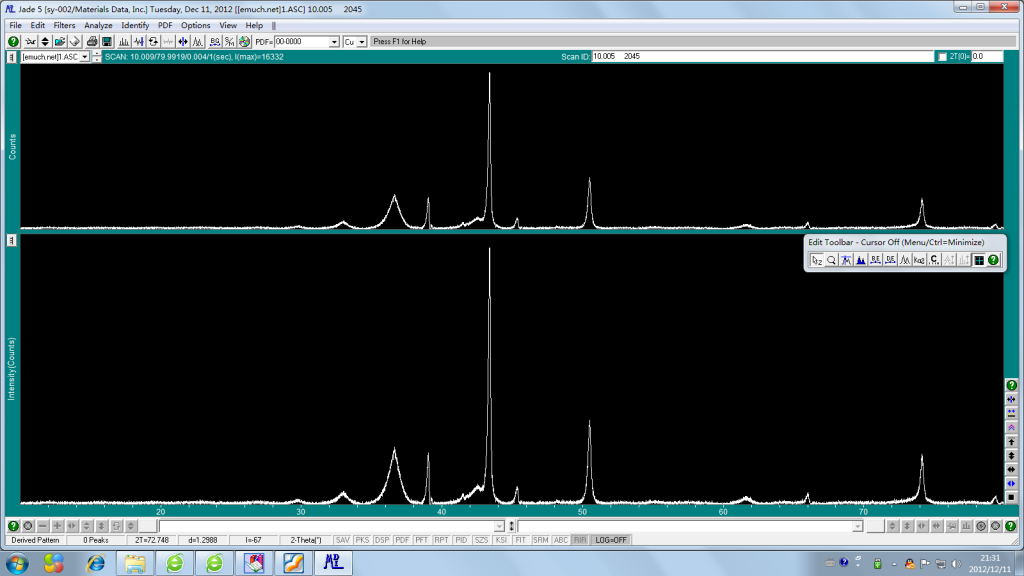Click the blue four-arrow pan icon

click(x=183, y=41)
